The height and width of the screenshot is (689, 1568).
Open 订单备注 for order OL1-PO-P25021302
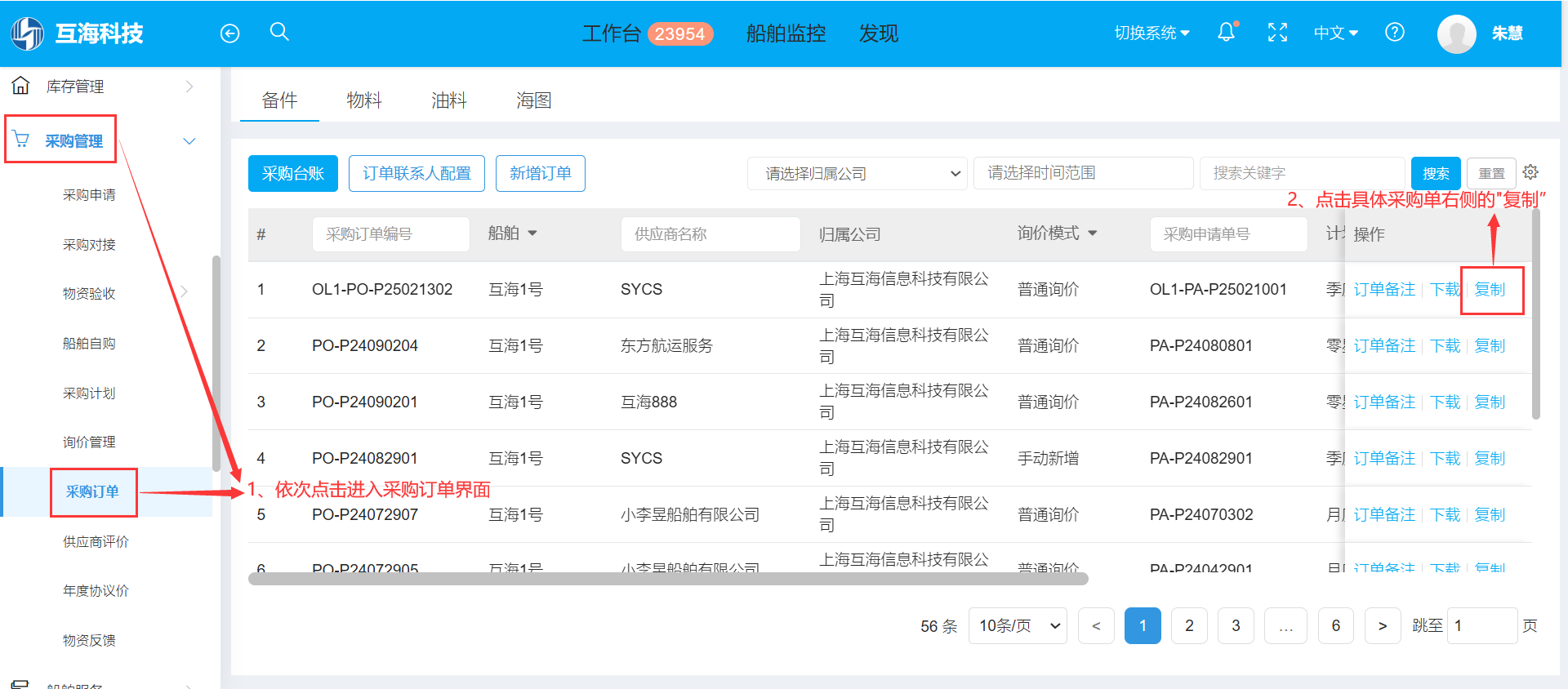(1384, 290)
